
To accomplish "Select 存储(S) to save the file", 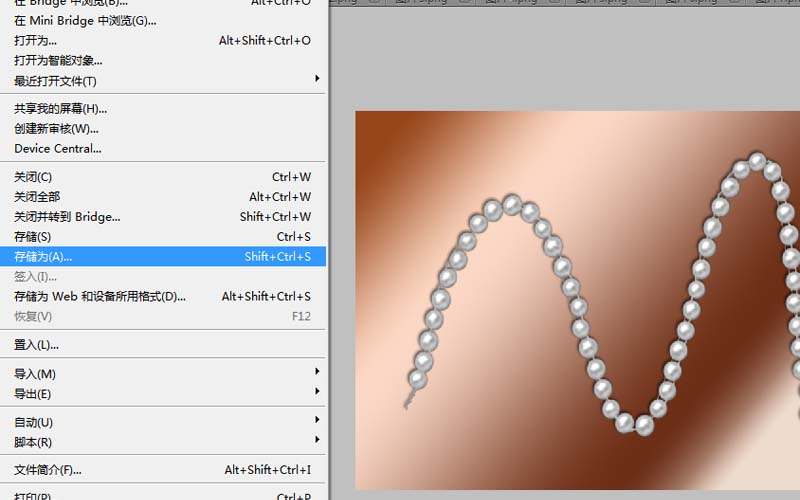I will 163,237.
